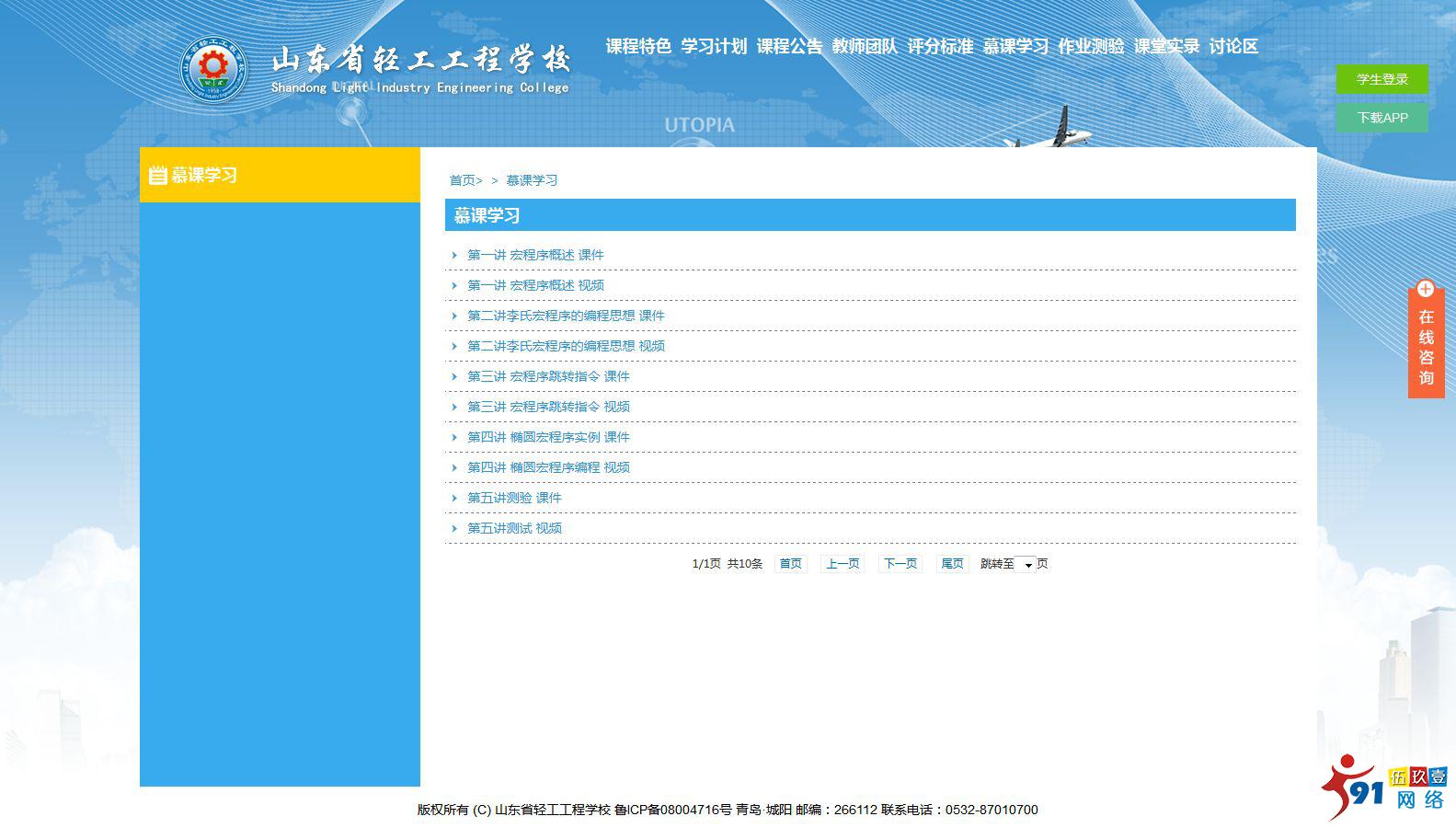Screen dimensions: 1456x828
Task: Open 第二讲李氏宏程序的编程思想 课件 link
Action: pyautogui.click(x=566, y=316)
